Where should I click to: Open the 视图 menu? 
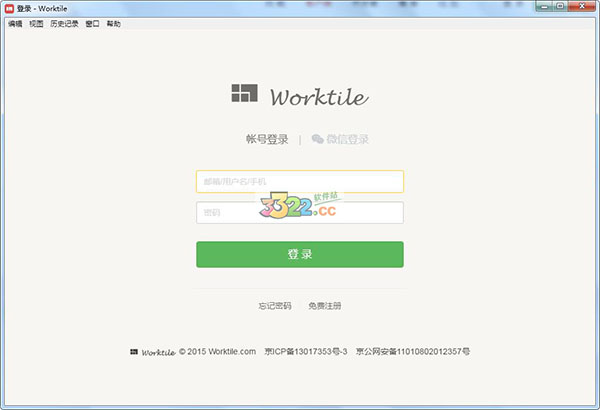tap(36, 24)
